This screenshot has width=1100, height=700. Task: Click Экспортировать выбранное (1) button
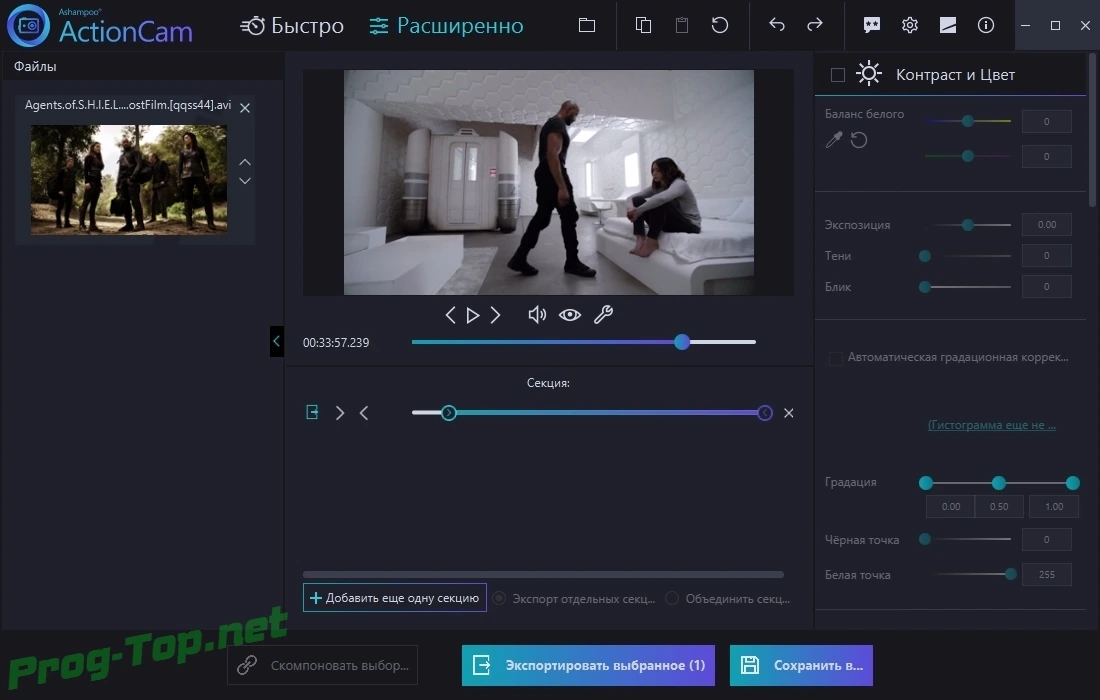[588, 665]
